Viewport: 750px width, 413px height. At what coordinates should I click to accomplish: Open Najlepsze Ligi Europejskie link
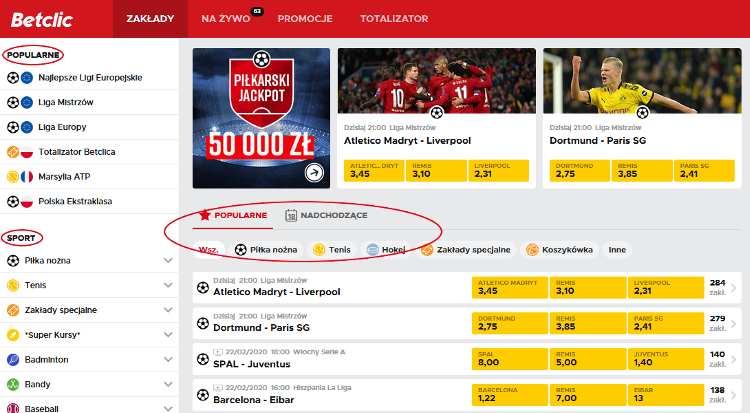click(x=90, y=78)
